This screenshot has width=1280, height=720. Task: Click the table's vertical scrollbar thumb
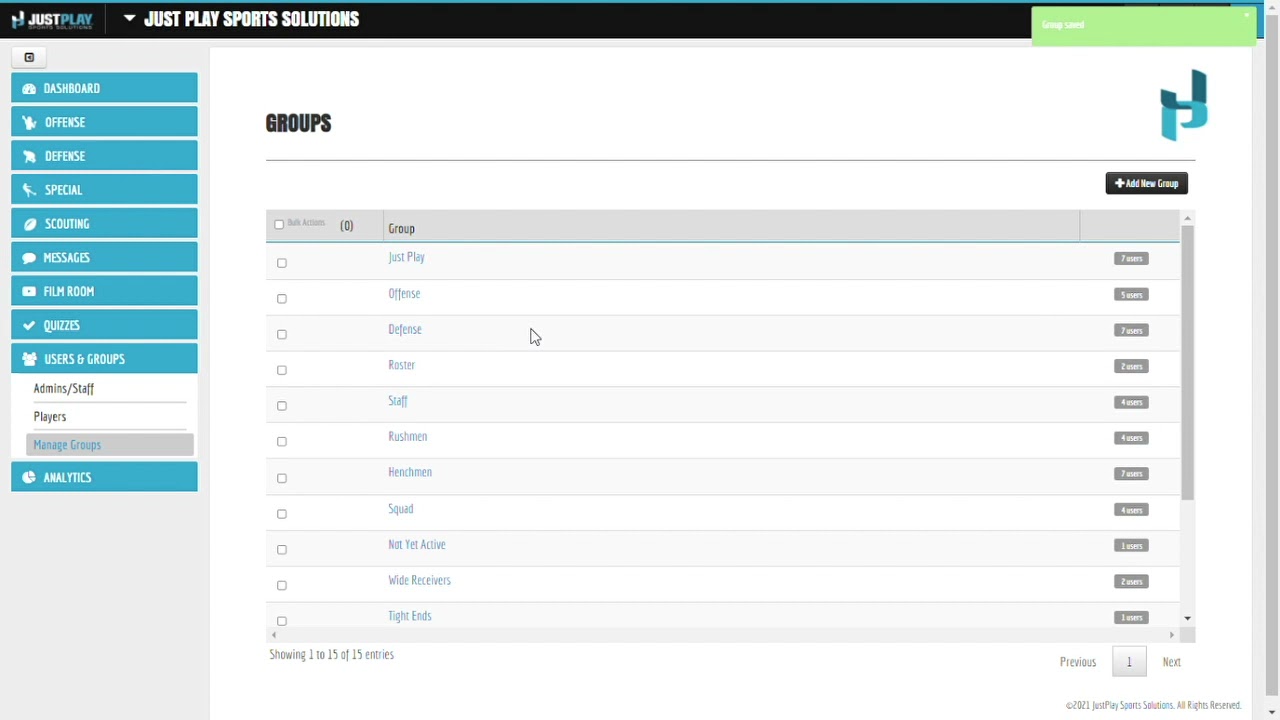(x=1187, y=362)
